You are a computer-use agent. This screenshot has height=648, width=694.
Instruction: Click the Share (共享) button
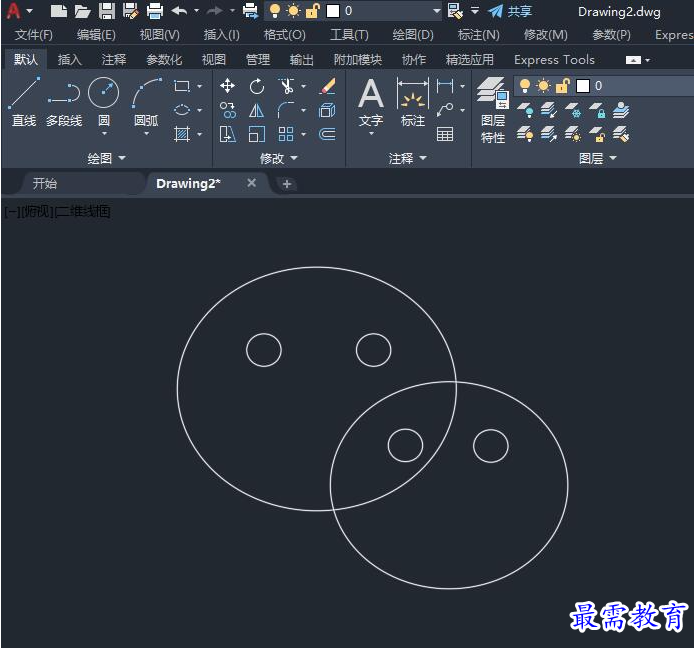click(510, 11)
